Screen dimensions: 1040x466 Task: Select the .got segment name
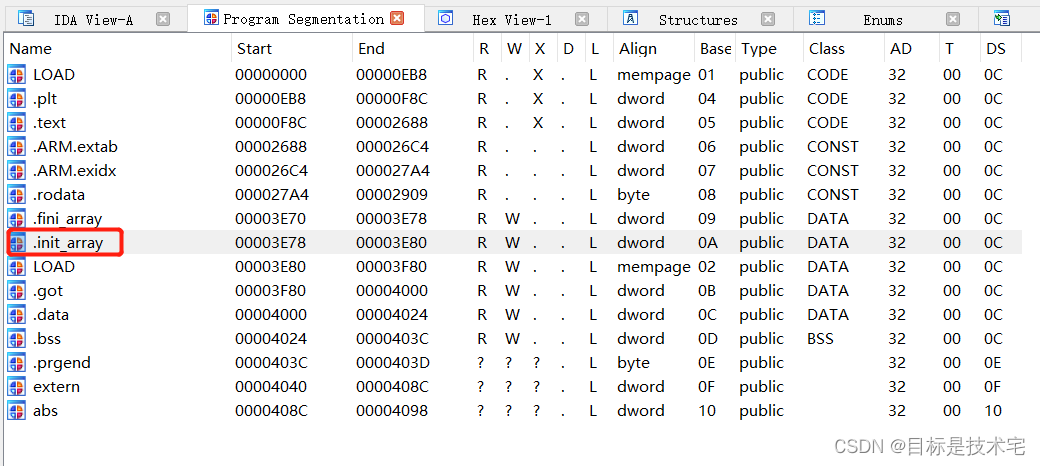[x=48, y=291]
